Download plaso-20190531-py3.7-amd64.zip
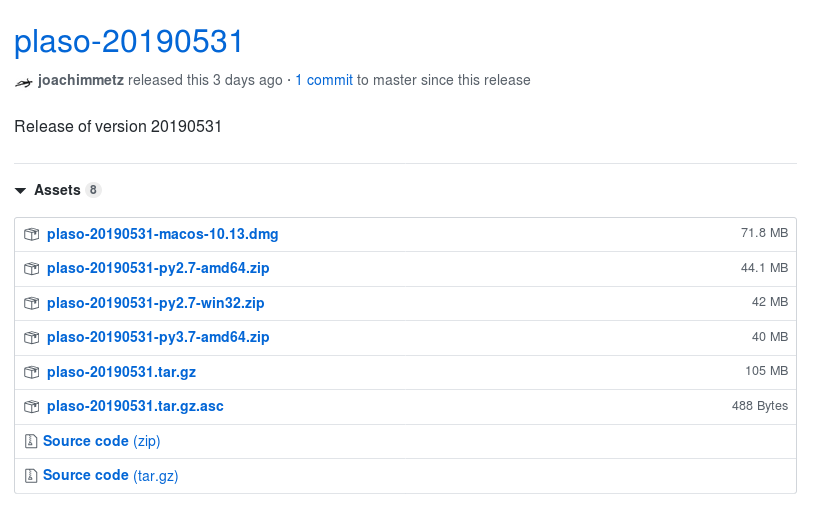Viewport: 819px width, 513px height. pyautogui.click(x=158, y=337)
